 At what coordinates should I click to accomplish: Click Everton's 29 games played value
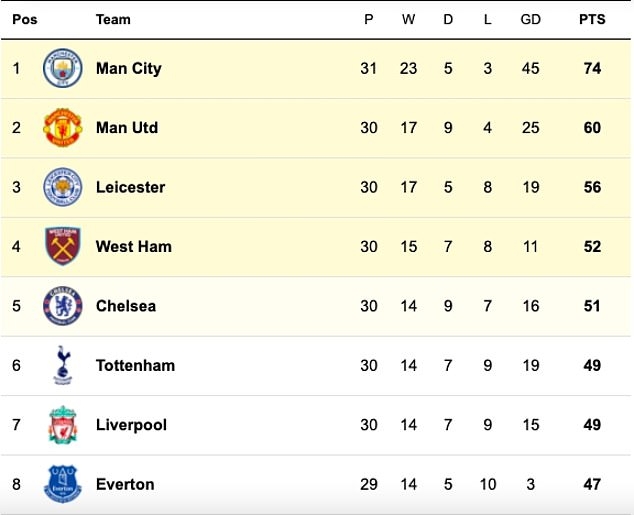tap(369, 484)
